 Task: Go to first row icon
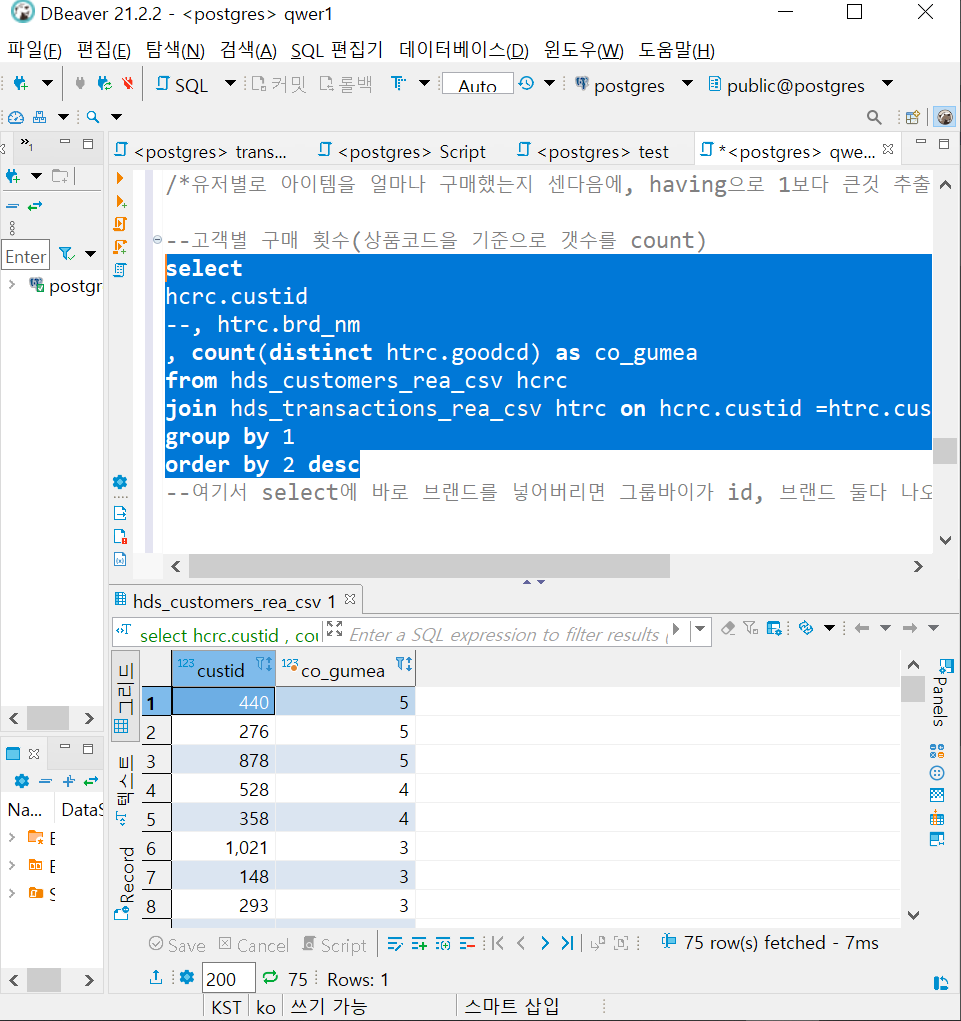click(498, 943)
